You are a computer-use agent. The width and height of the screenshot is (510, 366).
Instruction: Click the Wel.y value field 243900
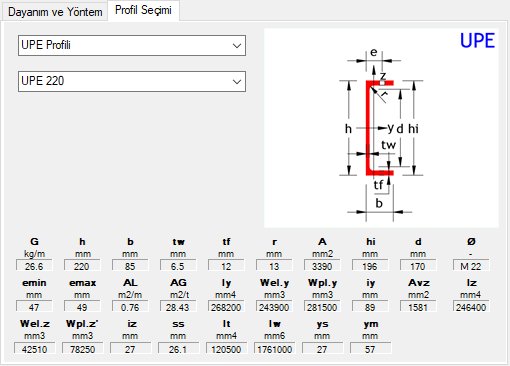[x=274, y=307]
